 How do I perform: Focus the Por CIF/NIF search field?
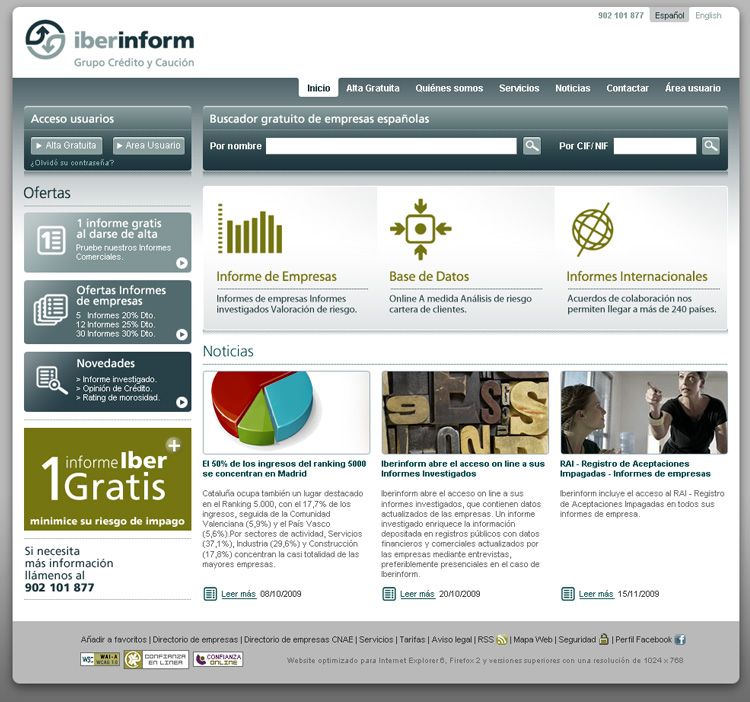point(655,146)
